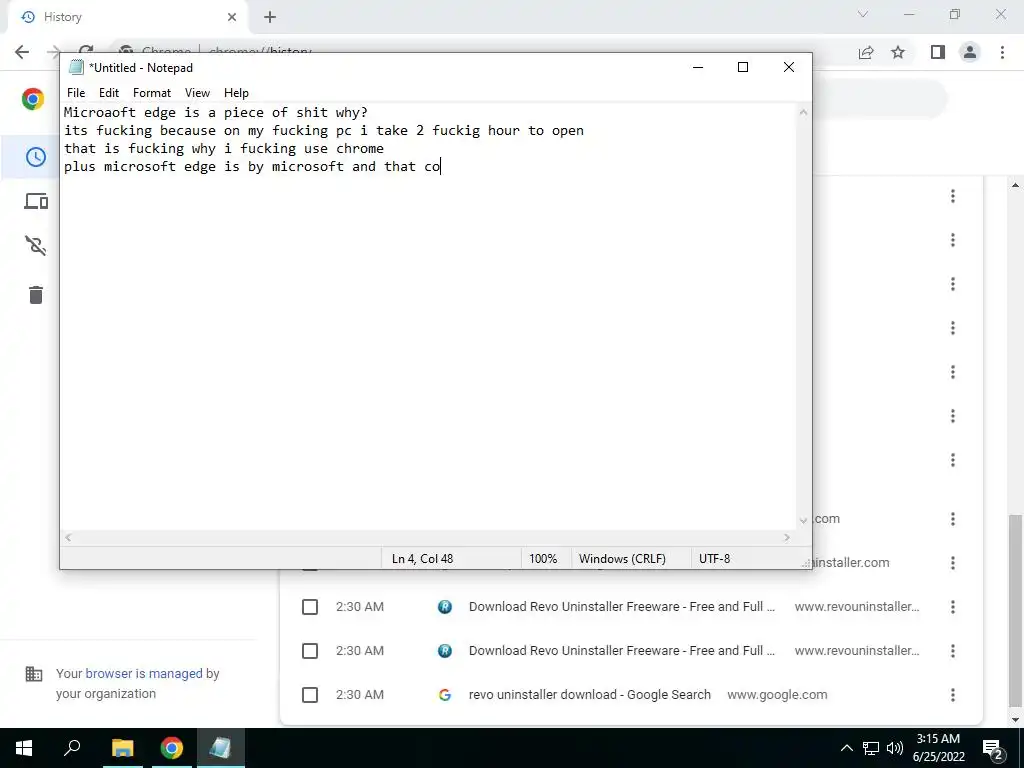Open File Explorer from taskbar
This screenshot has height=768, width=1024.
point(122,748)
